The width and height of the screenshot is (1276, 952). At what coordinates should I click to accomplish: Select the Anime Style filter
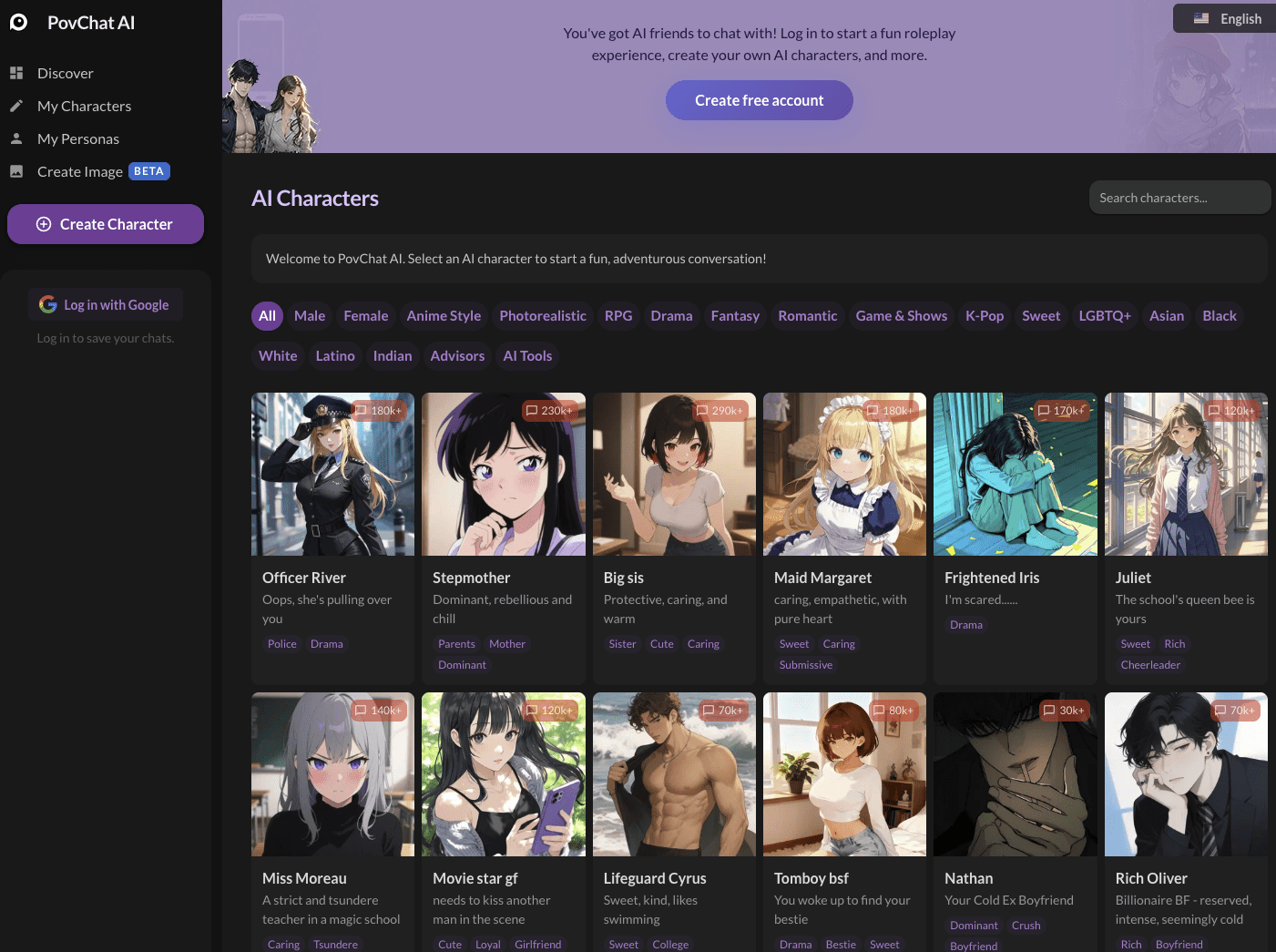click(444, 316)
